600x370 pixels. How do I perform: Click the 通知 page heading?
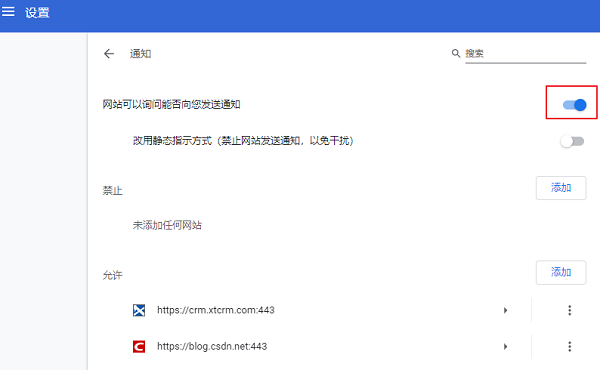(x=140, y=54)
